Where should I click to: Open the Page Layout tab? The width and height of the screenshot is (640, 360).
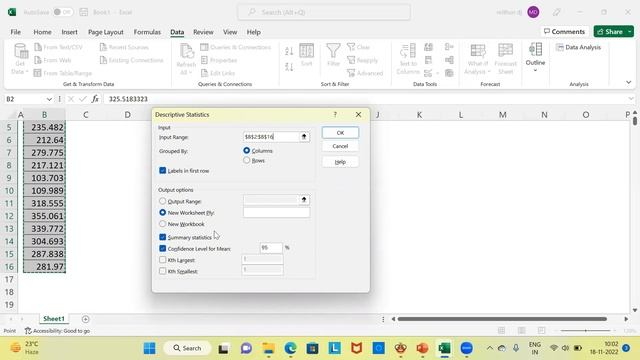106,32
